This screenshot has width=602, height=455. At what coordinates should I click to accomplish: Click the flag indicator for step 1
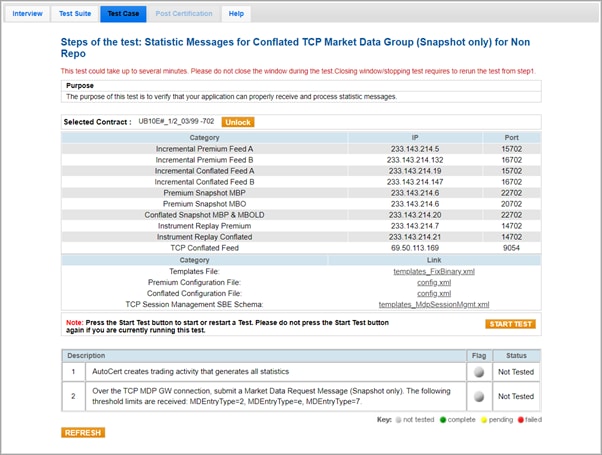[480, 371]
